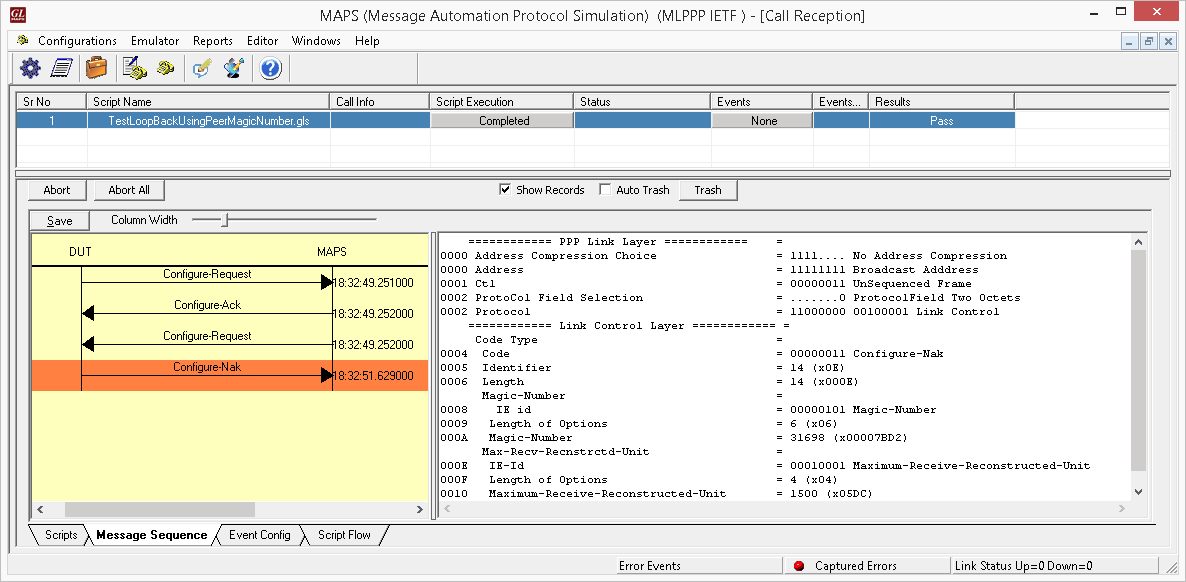Screen dimensions: 1186x582
Task: Select the highlighted Configure-Nak message
Action: [230, 375]
